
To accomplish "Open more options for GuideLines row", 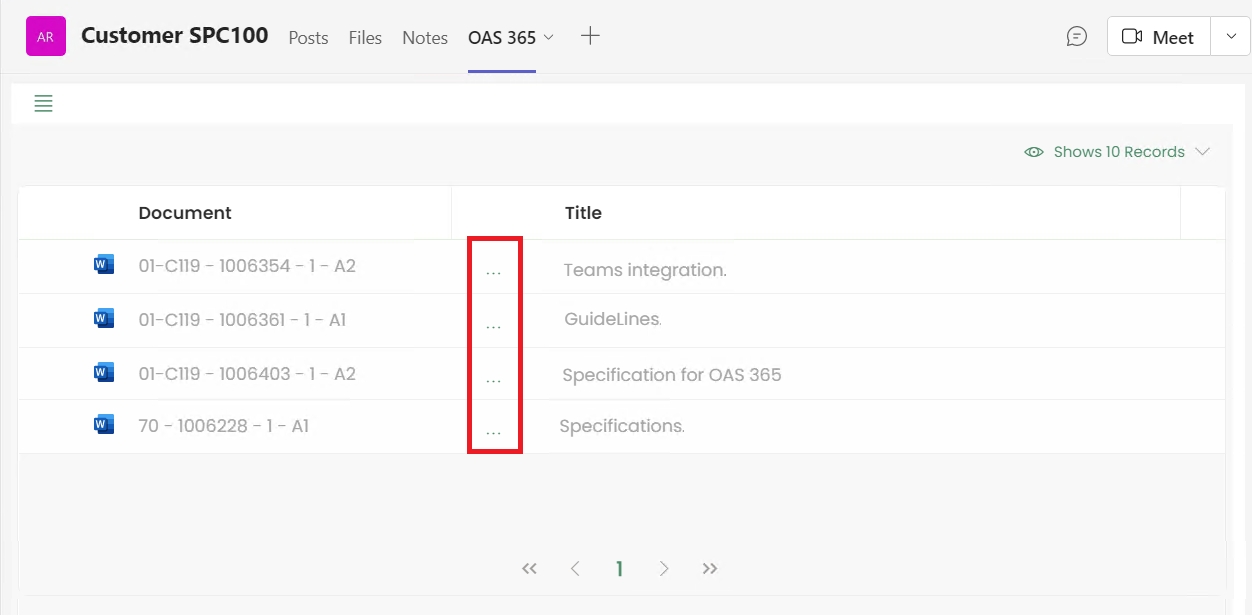I will point(493,325).
